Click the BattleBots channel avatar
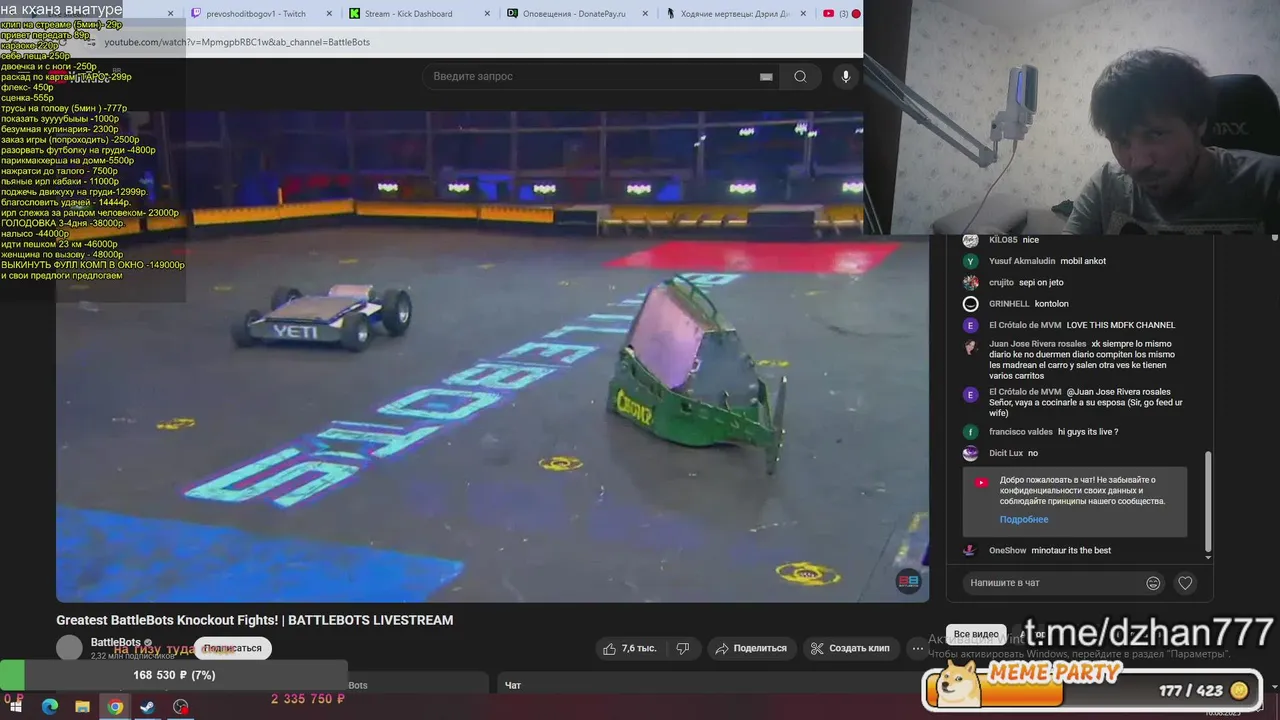The image size is (1280, 720). (69, 648)
